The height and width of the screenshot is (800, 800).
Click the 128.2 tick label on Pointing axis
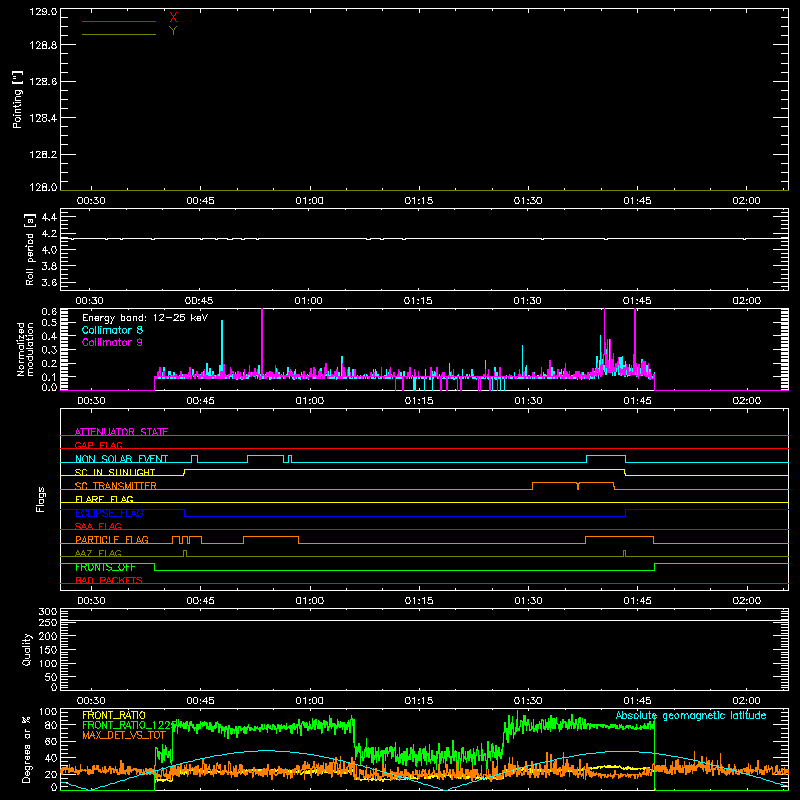click(x=43, y=155)
